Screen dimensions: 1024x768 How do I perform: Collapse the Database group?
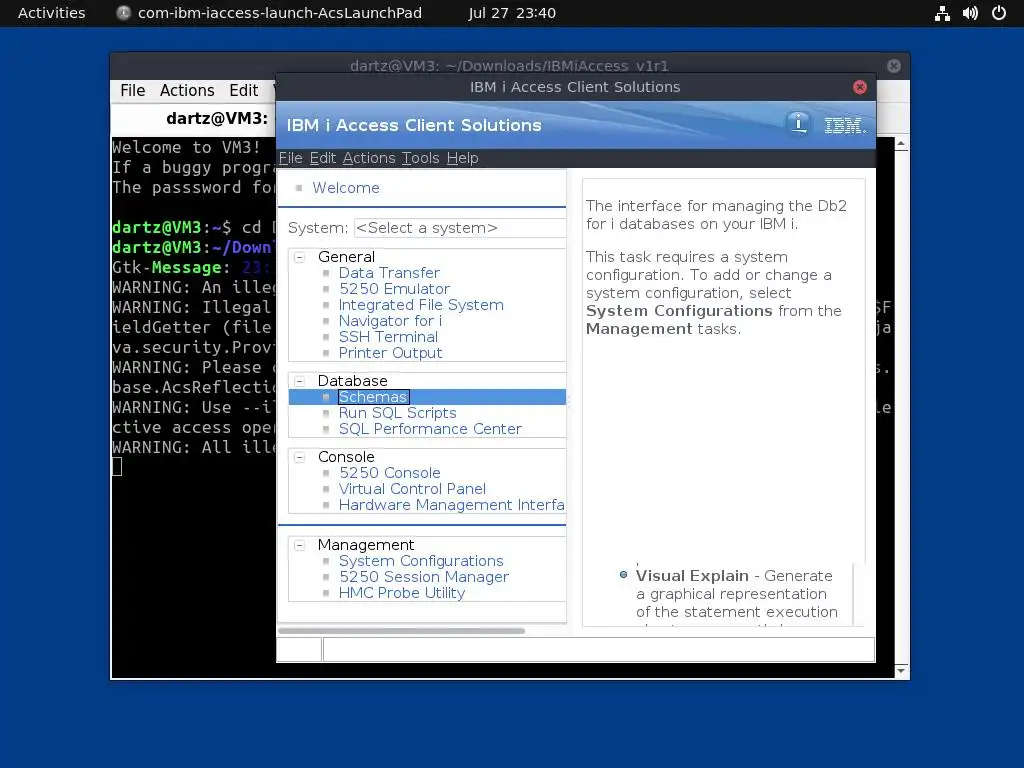300,381
